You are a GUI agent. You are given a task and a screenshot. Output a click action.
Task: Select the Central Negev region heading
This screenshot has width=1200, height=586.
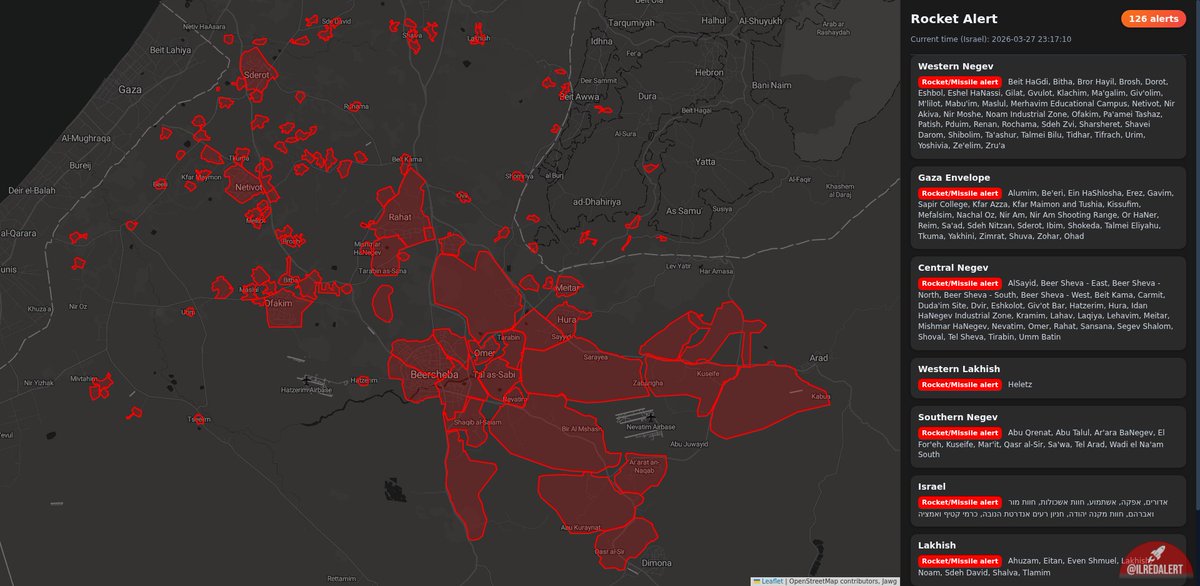pos(953,268)
